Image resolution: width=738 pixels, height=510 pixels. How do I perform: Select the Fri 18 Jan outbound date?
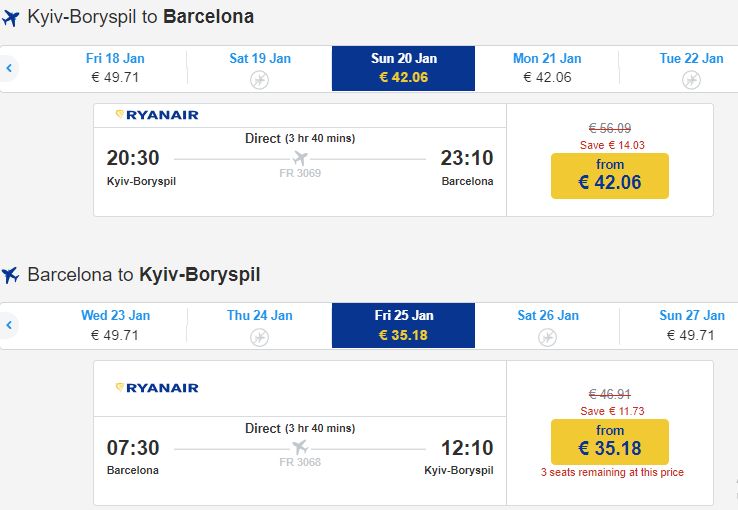pyautogui.click(x=115, y=68)
